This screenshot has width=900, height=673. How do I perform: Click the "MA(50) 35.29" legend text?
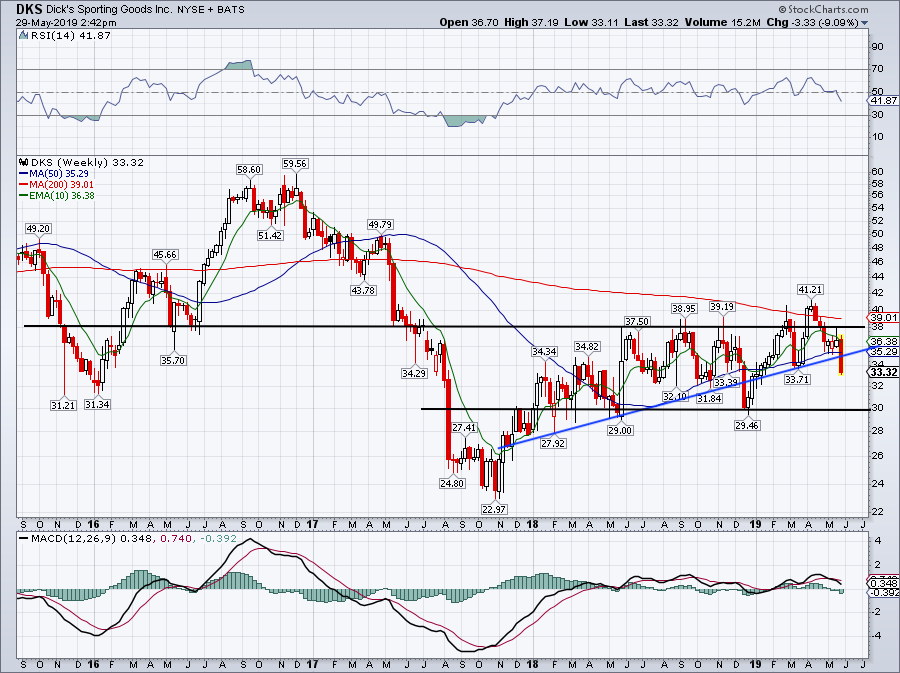coord(60,173)
